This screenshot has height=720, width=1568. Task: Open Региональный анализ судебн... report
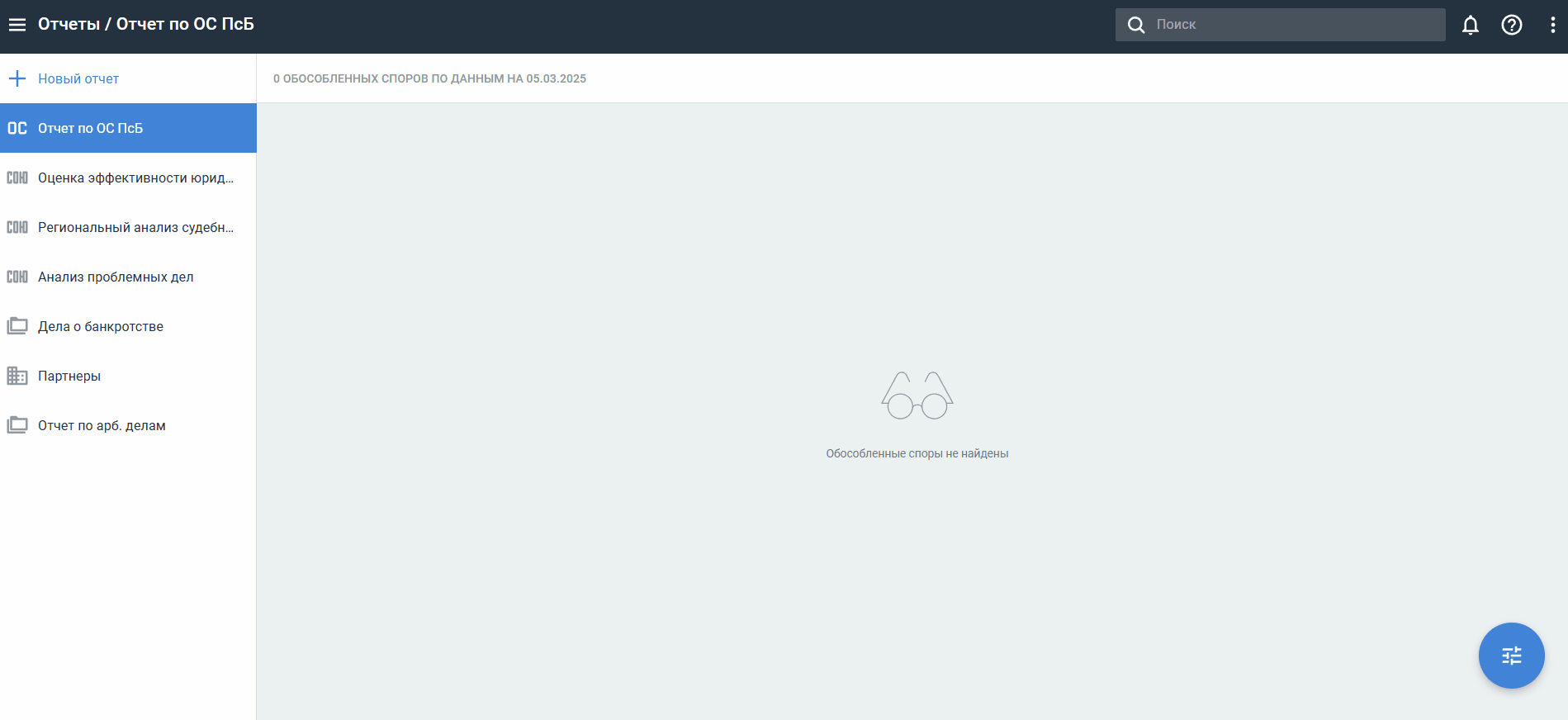(135, 227)
